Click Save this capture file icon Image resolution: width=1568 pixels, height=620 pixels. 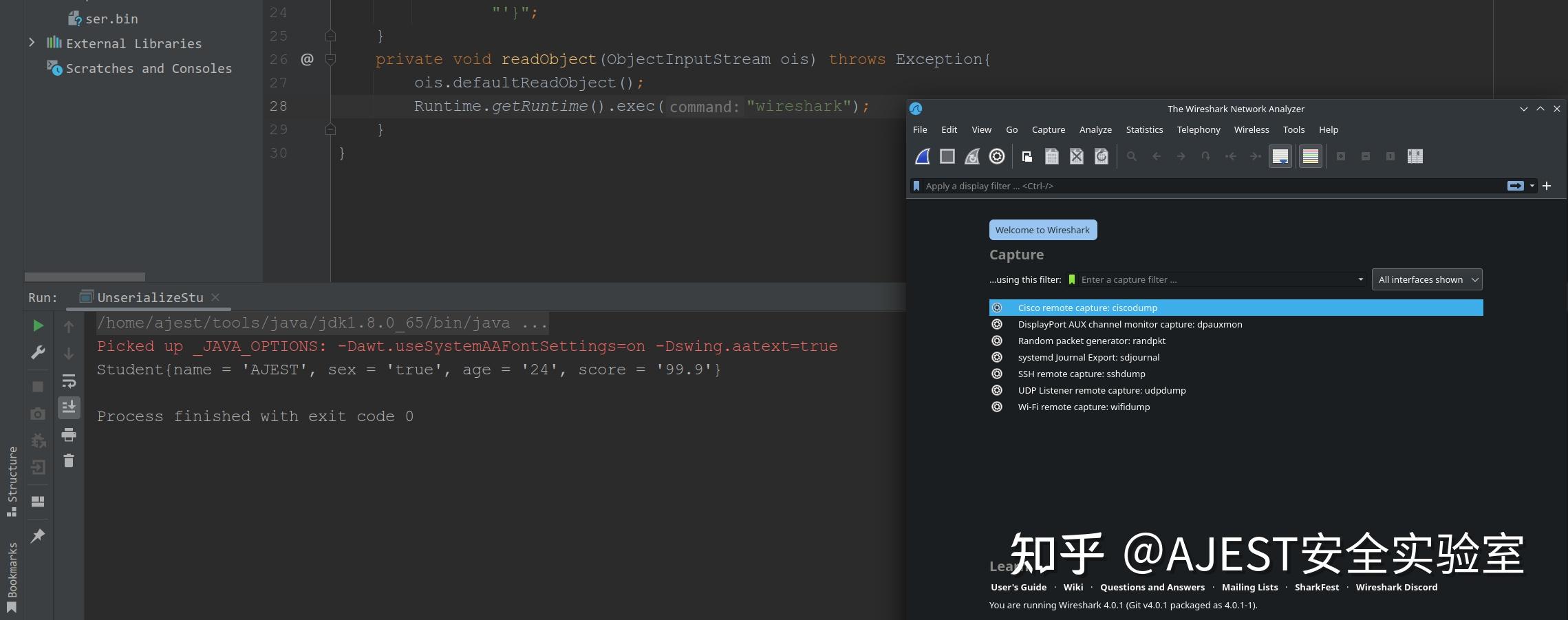coord(1052,156)
